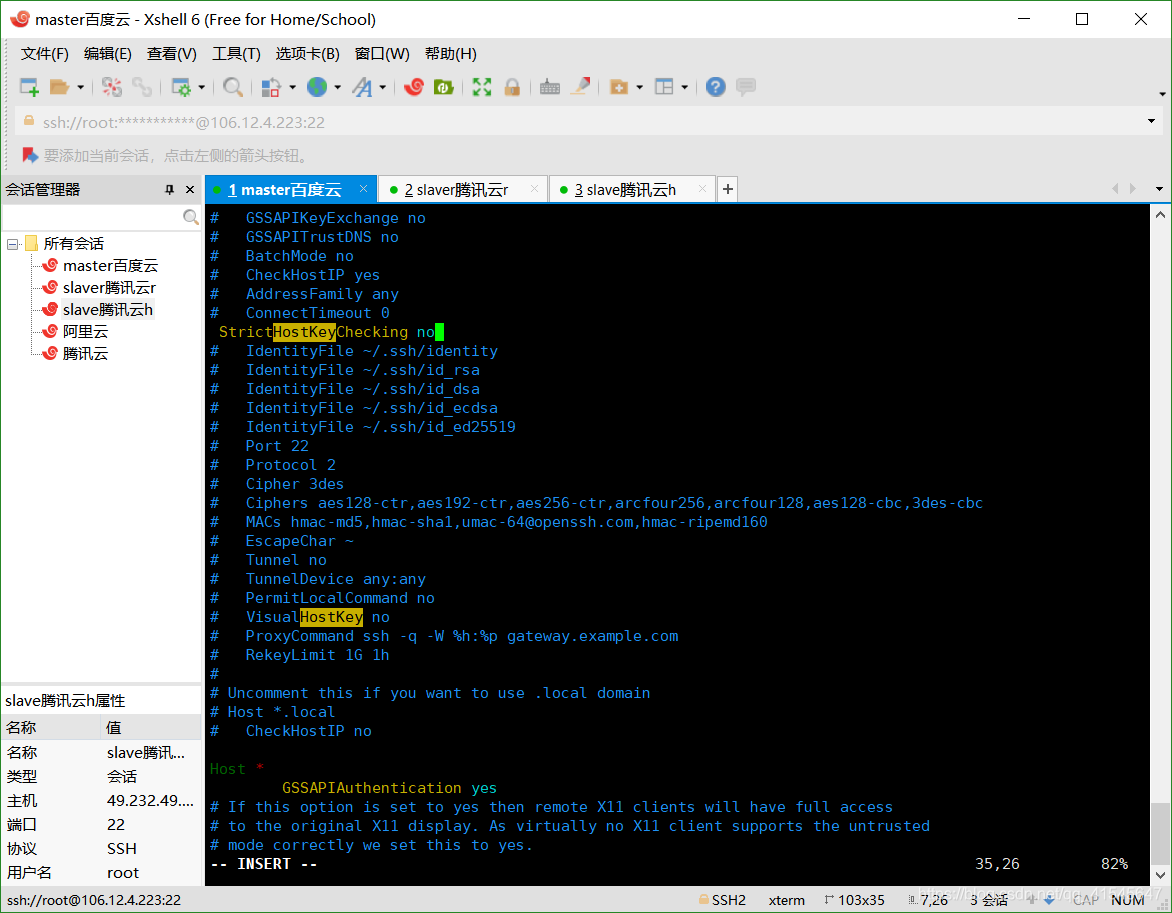Click the toolbar overflow arrow
This screenshot has width=1172, height=913.
coord(1162,94)
